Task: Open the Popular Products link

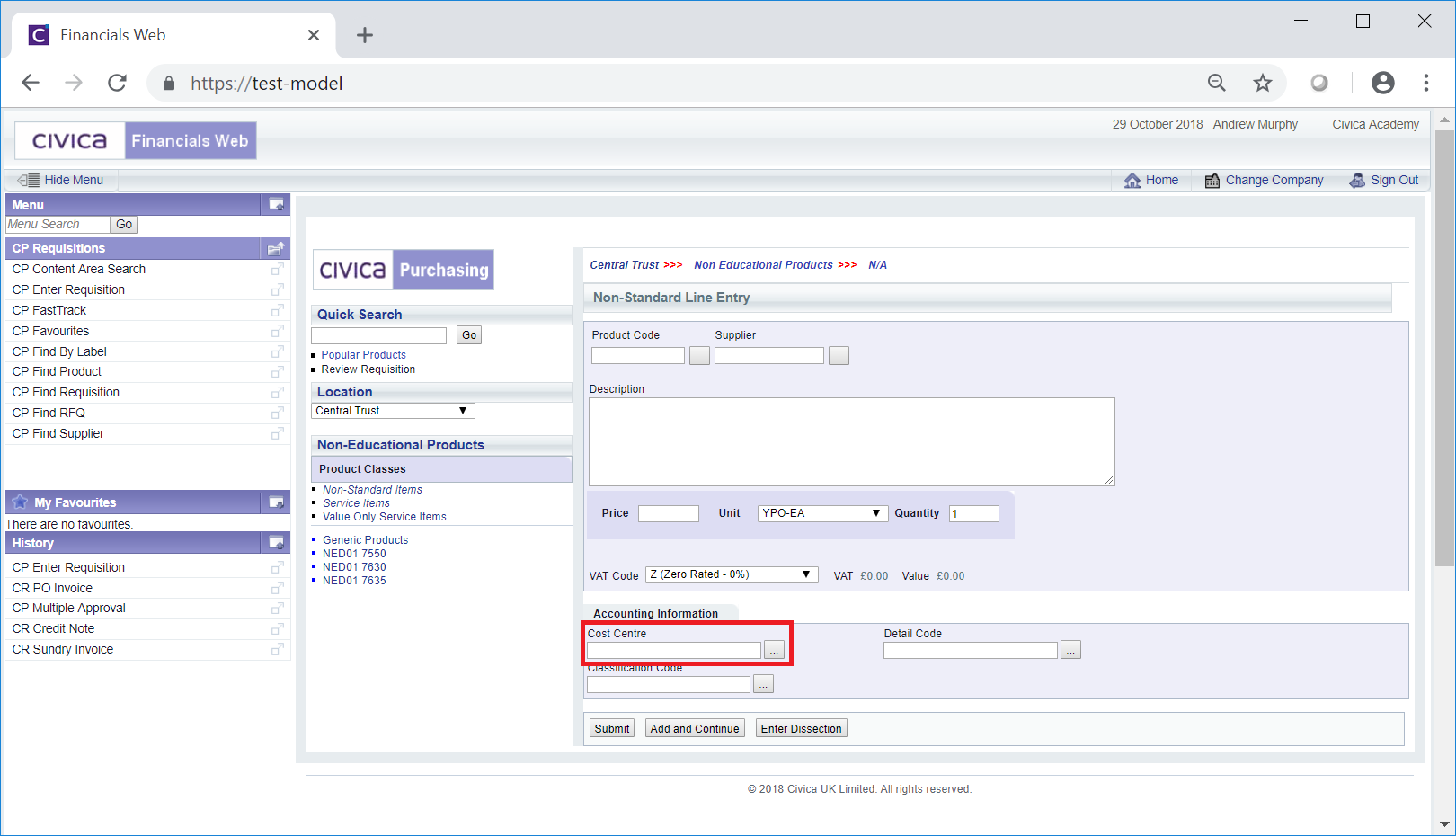Action: click(364, 355)
